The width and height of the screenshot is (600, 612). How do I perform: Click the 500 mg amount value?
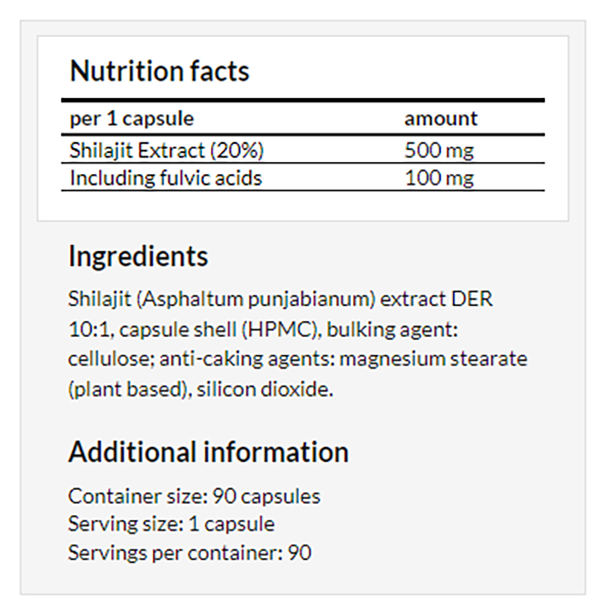[x=439, y=151]
